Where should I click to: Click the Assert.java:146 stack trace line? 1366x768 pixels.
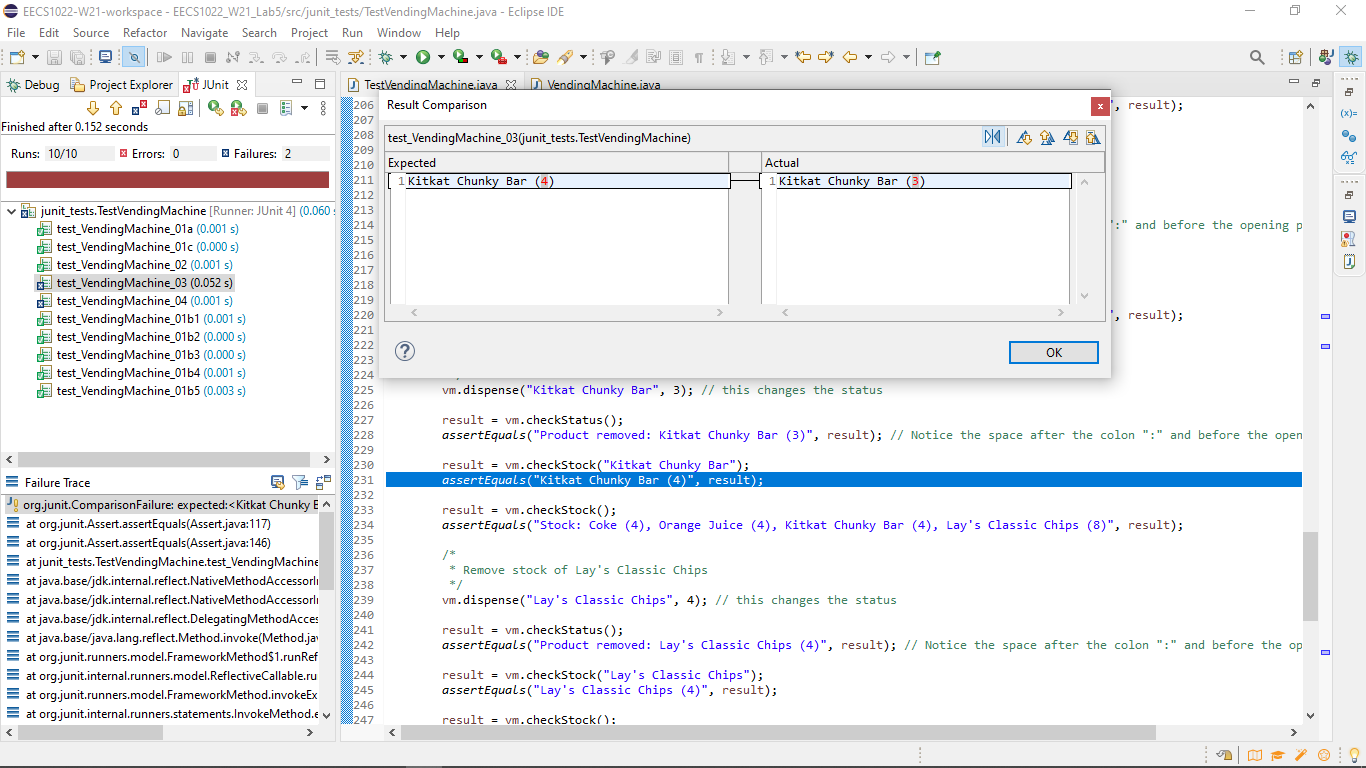[x=148, y=542]
